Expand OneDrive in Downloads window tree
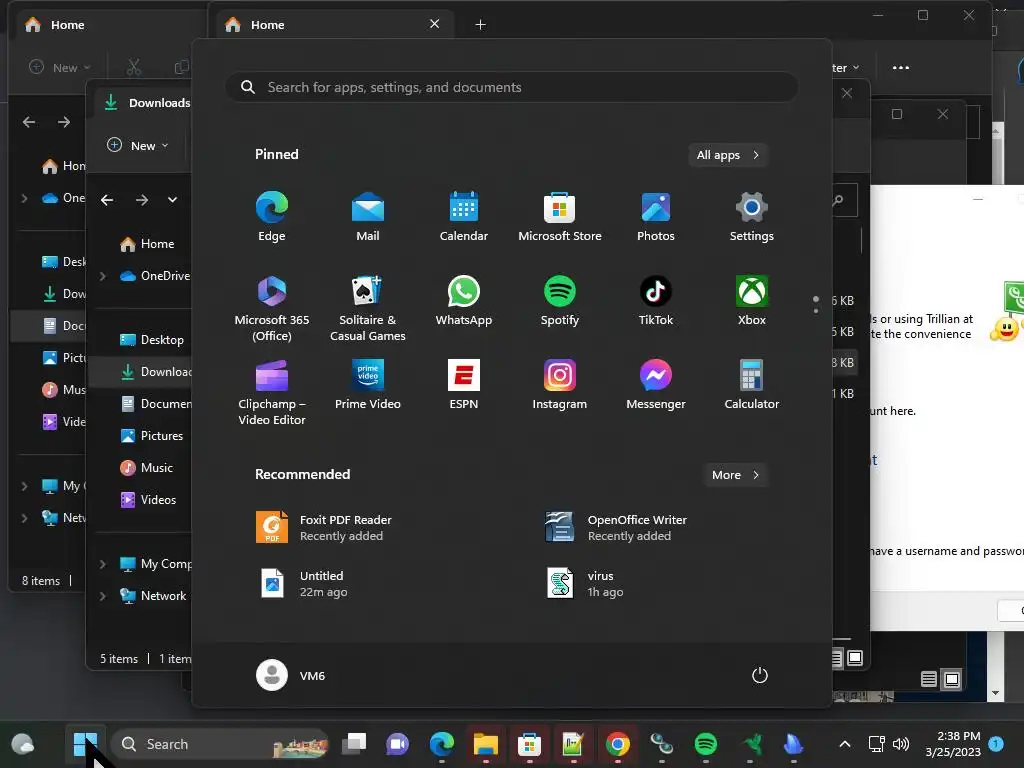Image resolution: width=1024 pixels, height=768 pixels. pos(103,276)
